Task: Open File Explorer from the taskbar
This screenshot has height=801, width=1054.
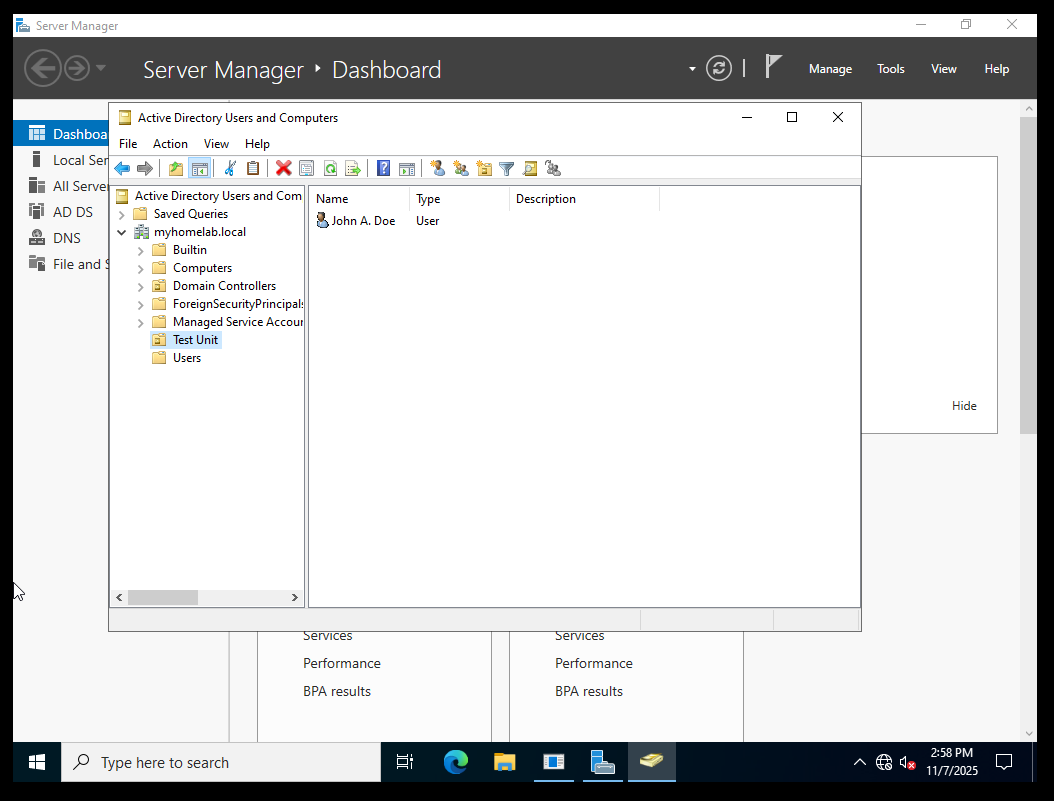Action: (x=504, y=762)
